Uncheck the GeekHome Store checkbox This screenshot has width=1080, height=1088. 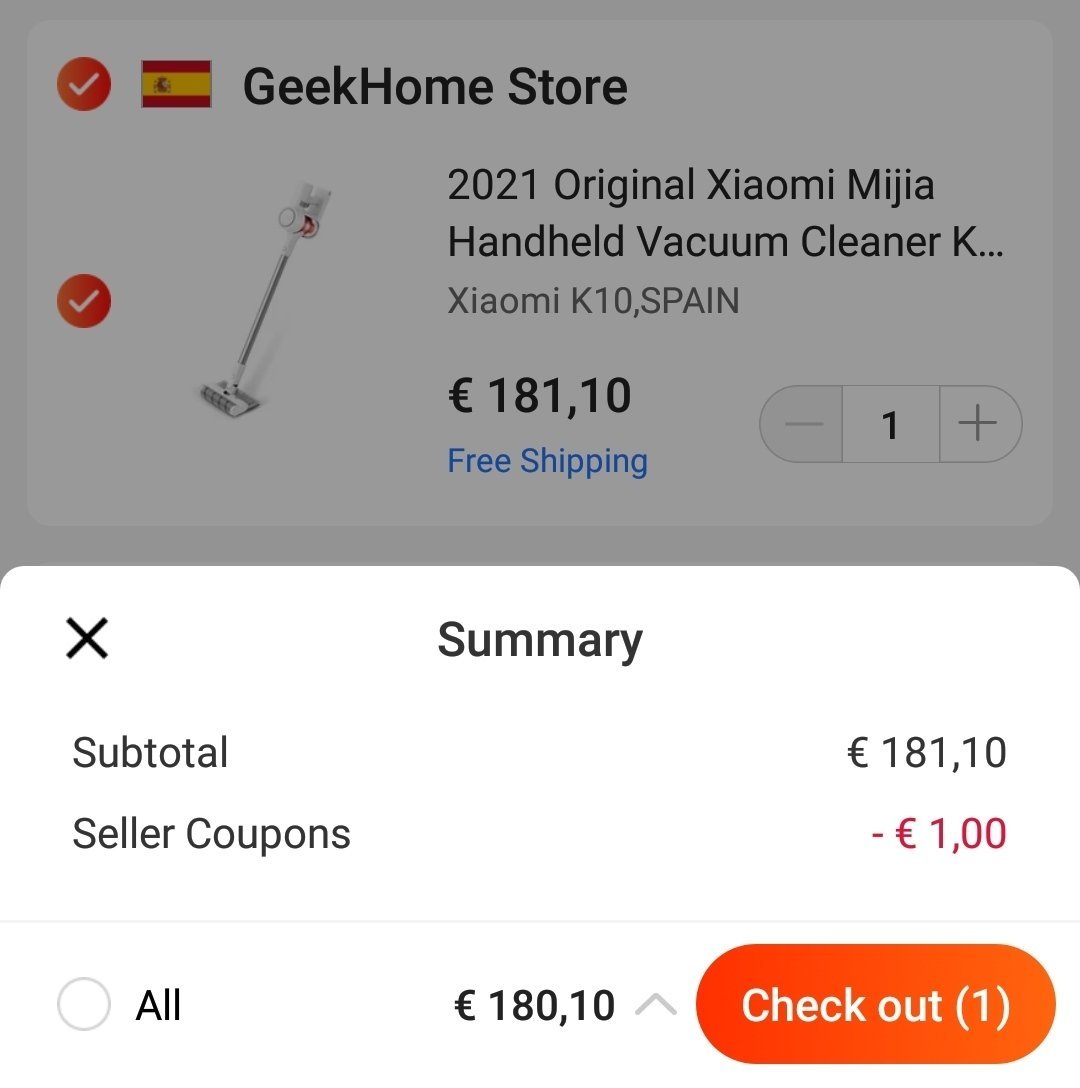click(x=83, y=84)
